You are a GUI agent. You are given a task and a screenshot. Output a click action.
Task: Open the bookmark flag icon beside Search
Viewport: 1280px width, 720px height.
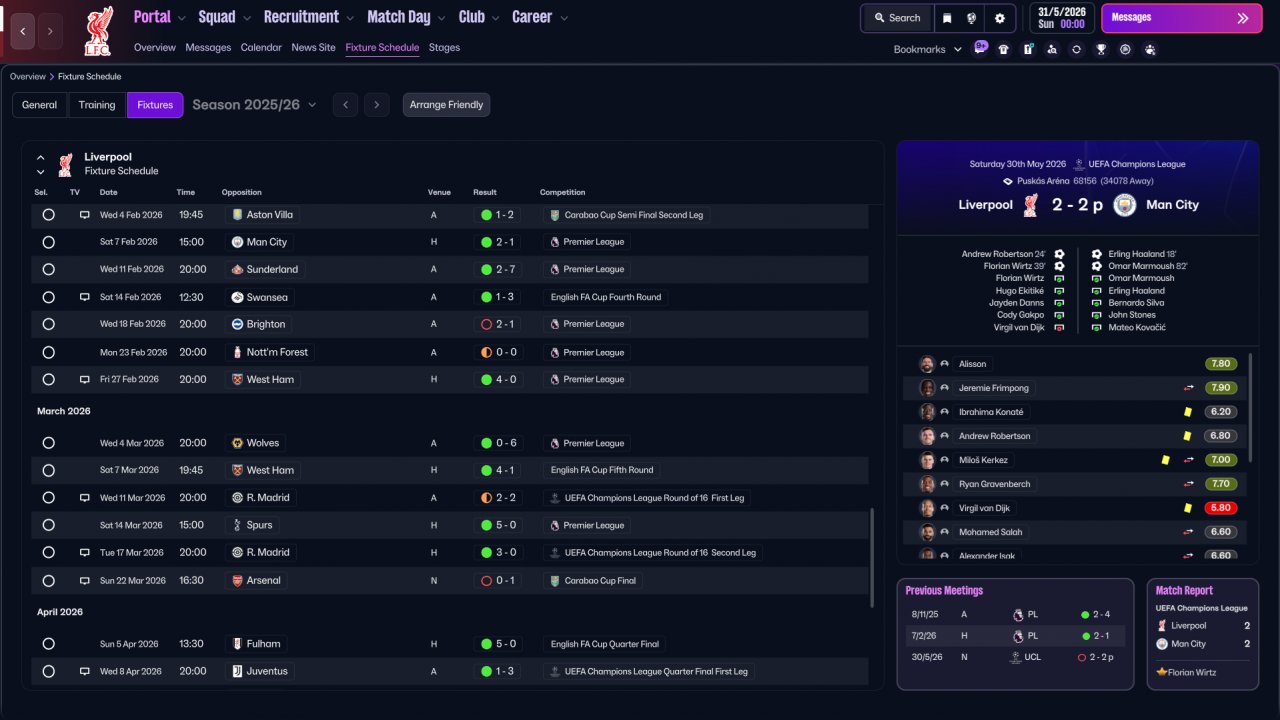[x=947, y=18]
